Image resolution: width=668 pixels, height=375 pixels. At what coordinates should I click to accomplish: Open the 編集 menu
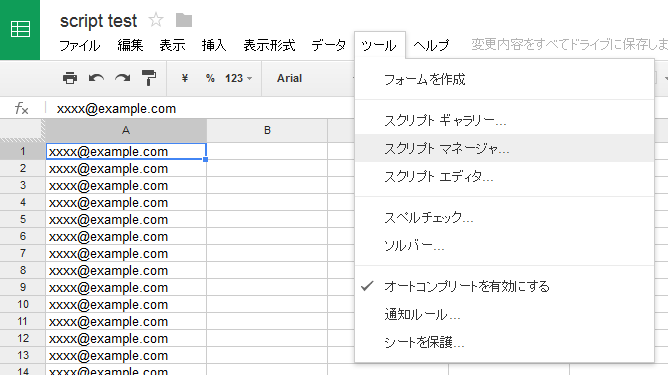[x=130, y=45]
